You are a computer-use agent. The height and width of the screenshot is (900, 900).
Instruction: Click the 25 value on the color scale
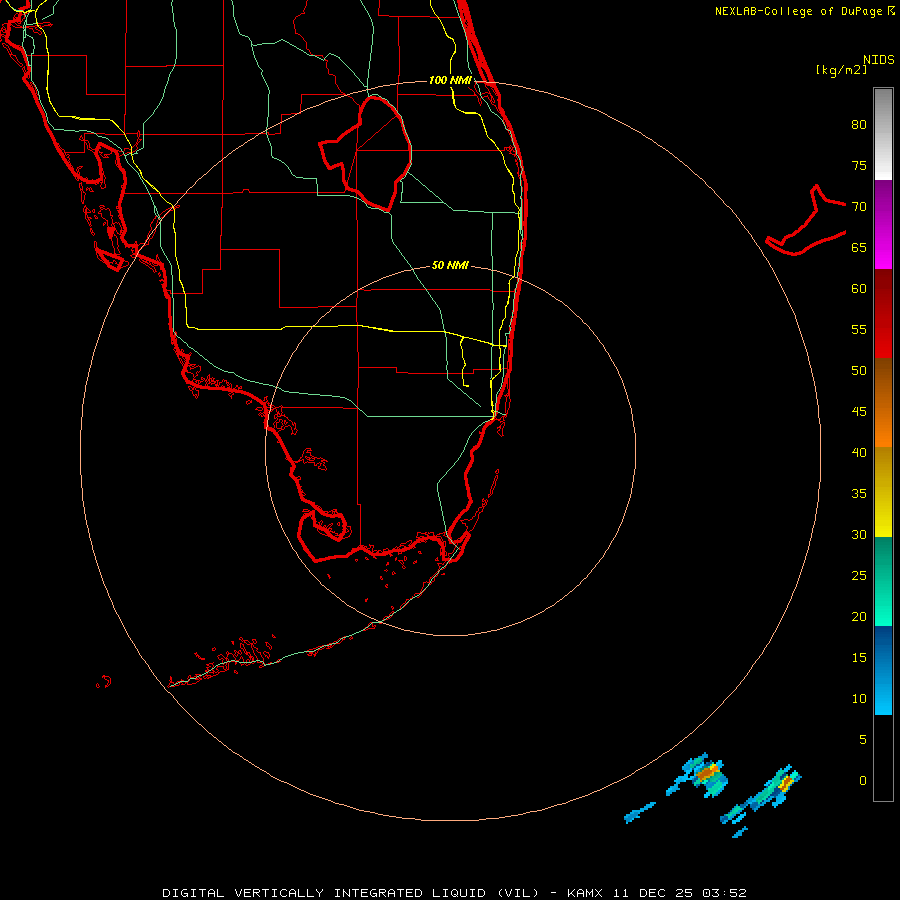pos(859,576)
